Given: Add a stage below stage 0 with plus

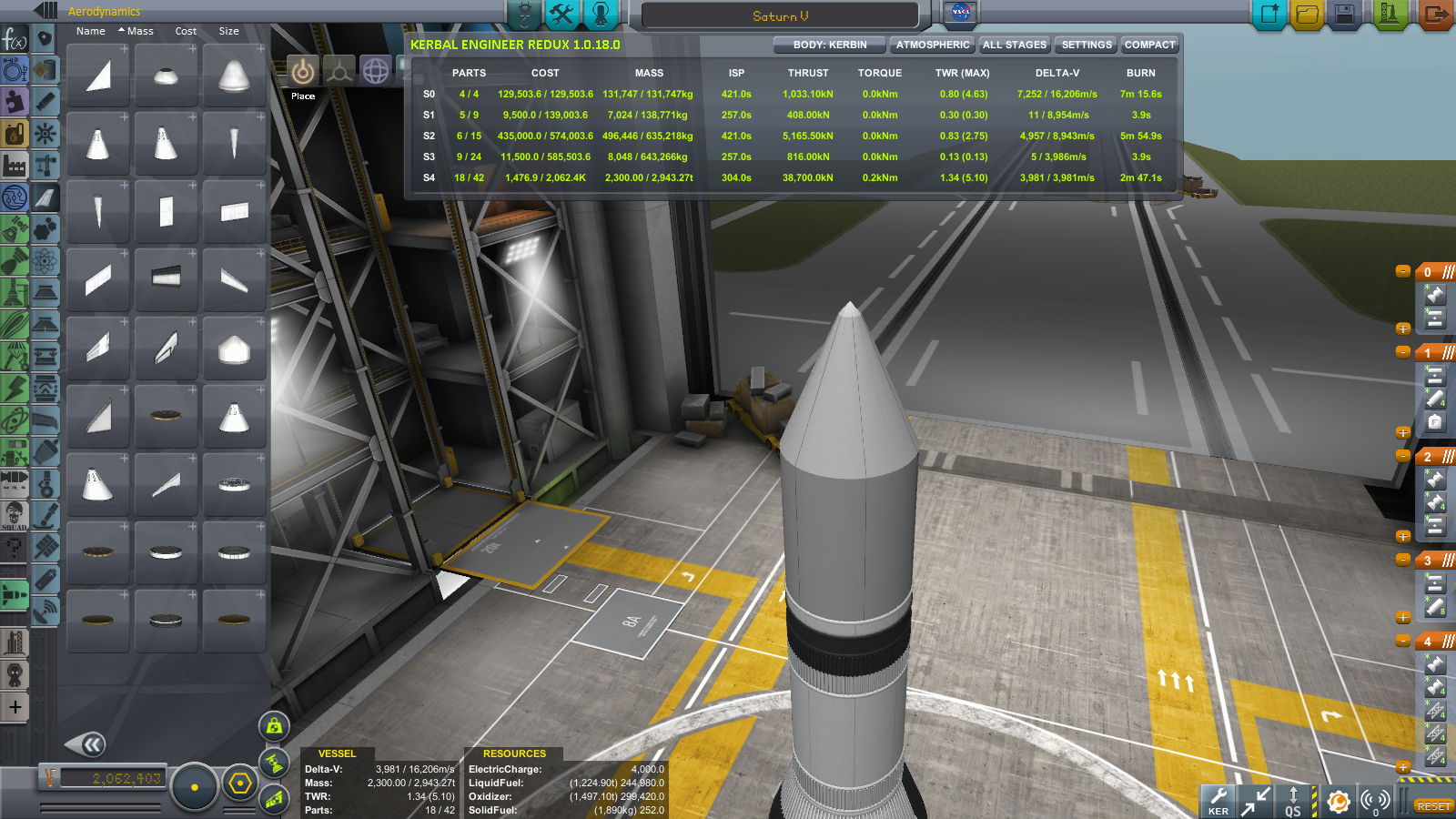Looking at the screenshot, I should (x=1403, y=329).
